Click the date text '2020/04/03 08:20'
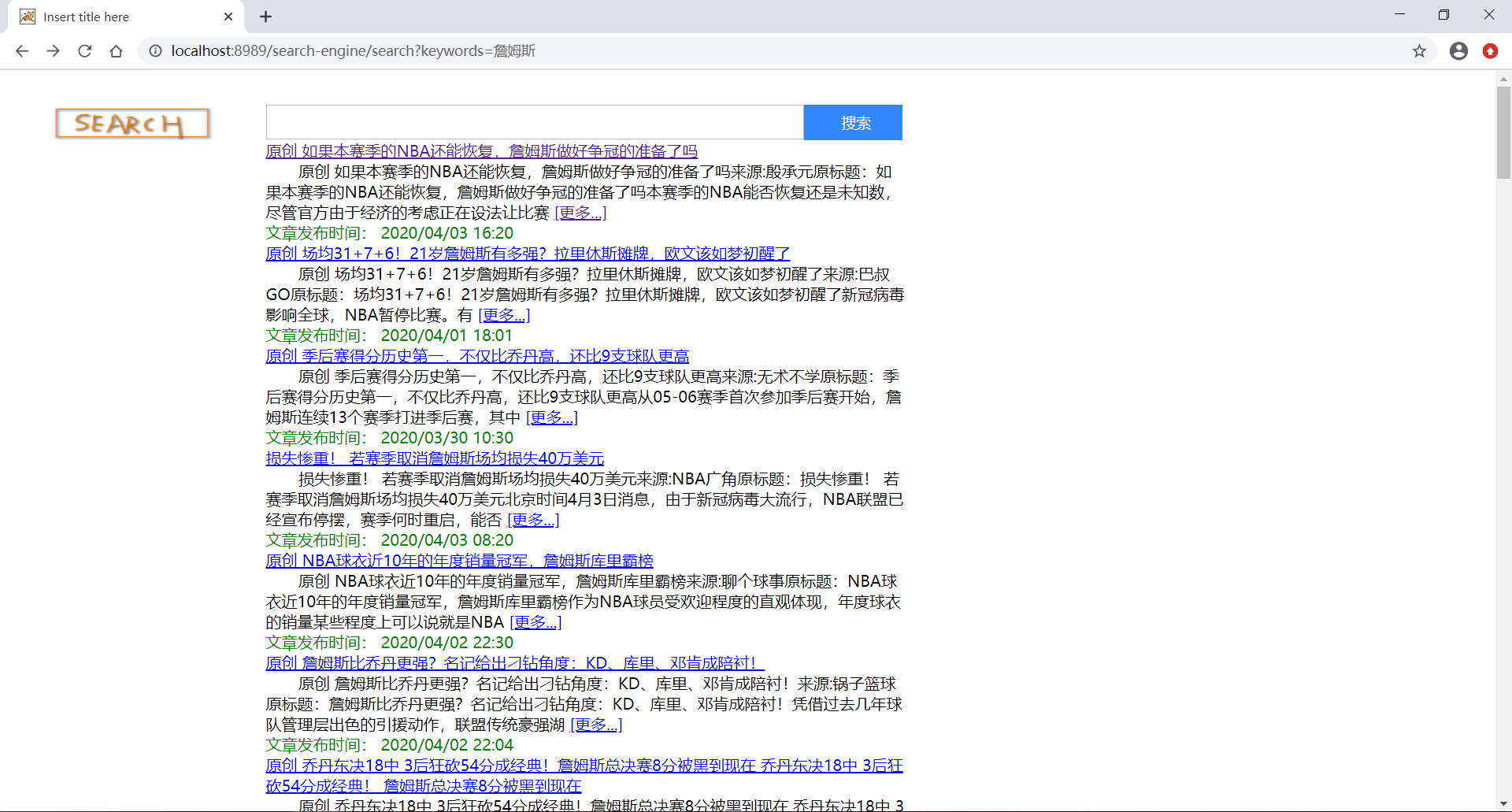Screen dimensions: 1512x812 pos(447,540)
